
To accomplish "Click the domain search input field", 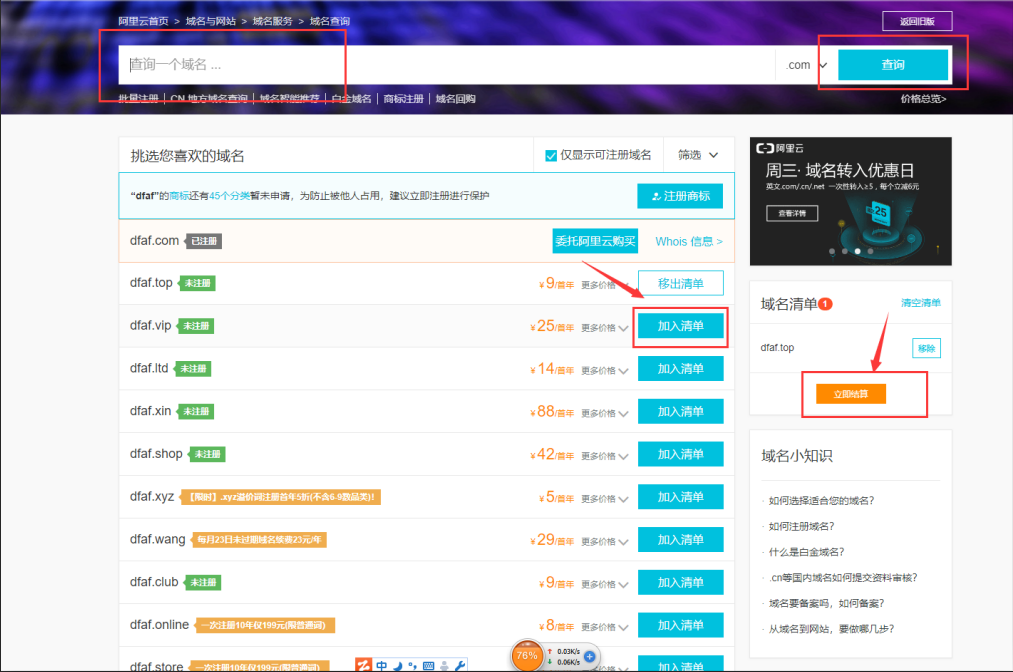I will click(x=446, y=65).
